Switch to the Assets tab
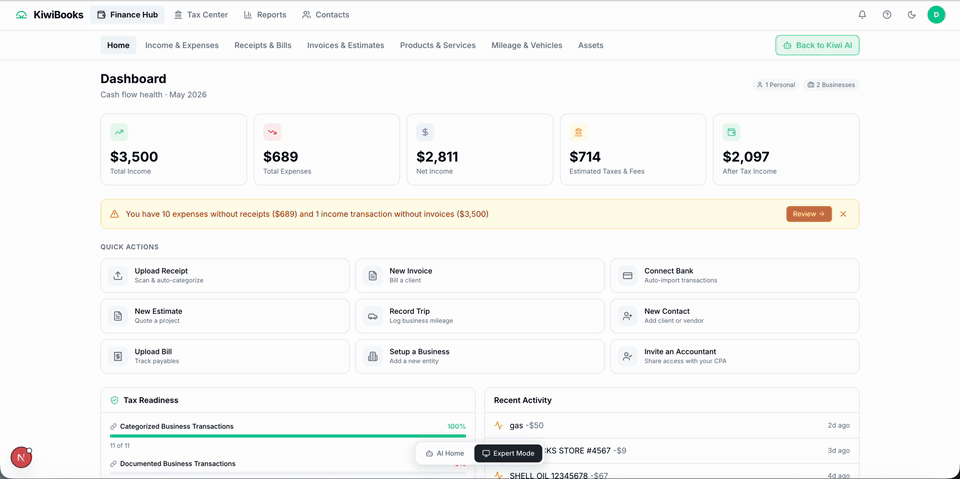Screen dimensions: 960x479 click(591, 45)
